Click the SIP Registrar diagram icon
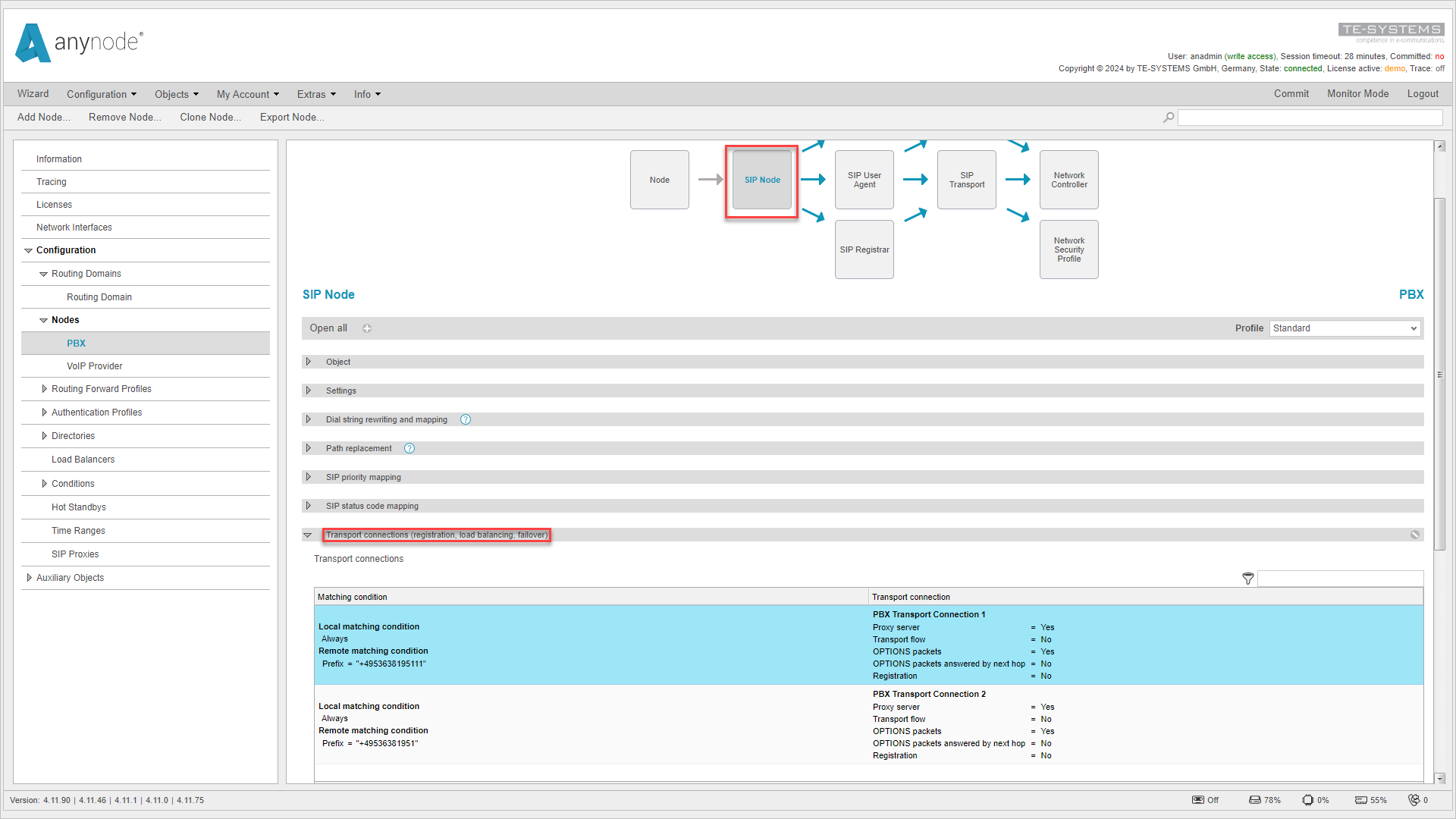This screenshot has height=819, width=1456. (x=864, y=249)
